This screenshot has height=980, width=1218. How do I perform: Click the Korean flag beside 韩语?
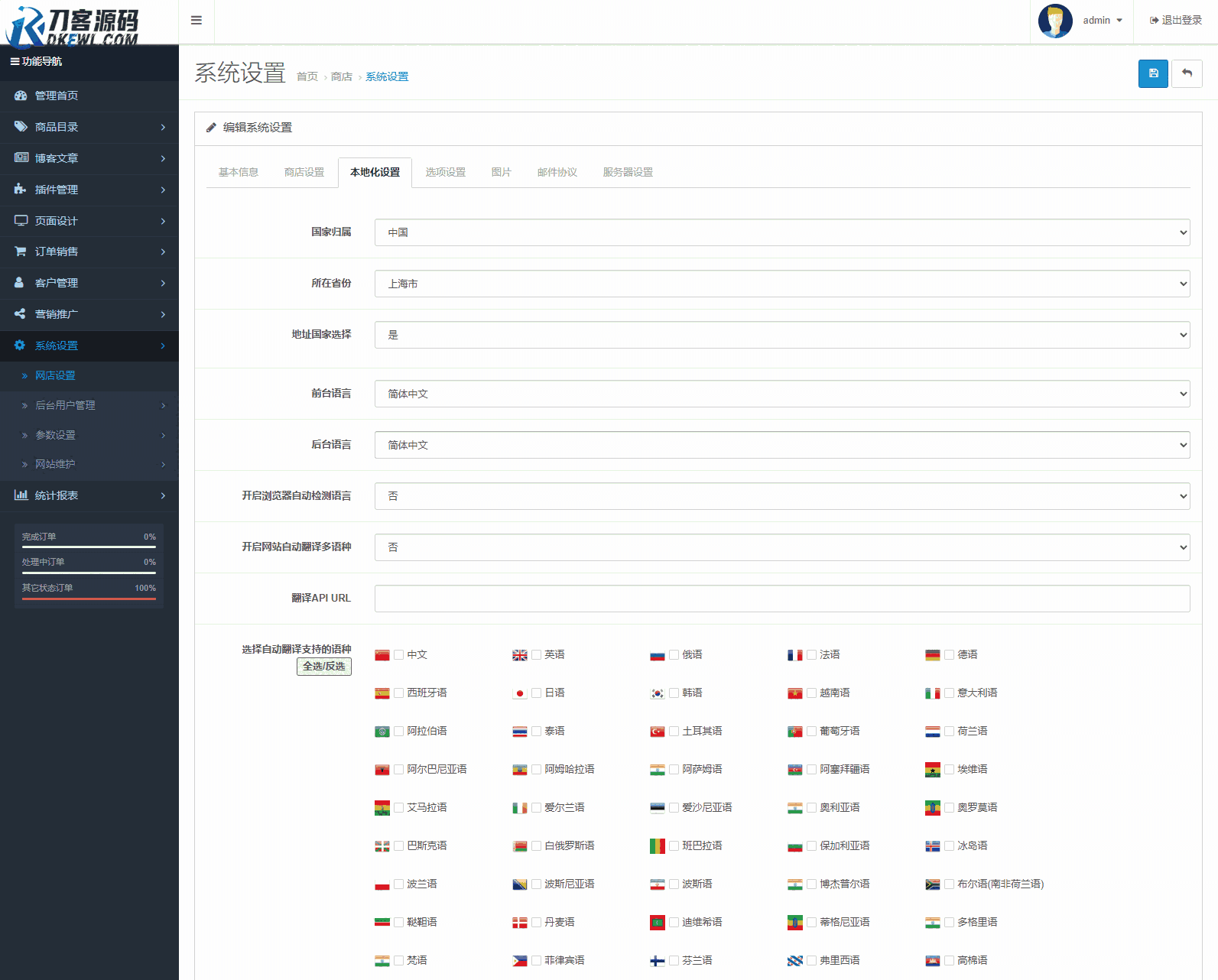coord(658,693)
